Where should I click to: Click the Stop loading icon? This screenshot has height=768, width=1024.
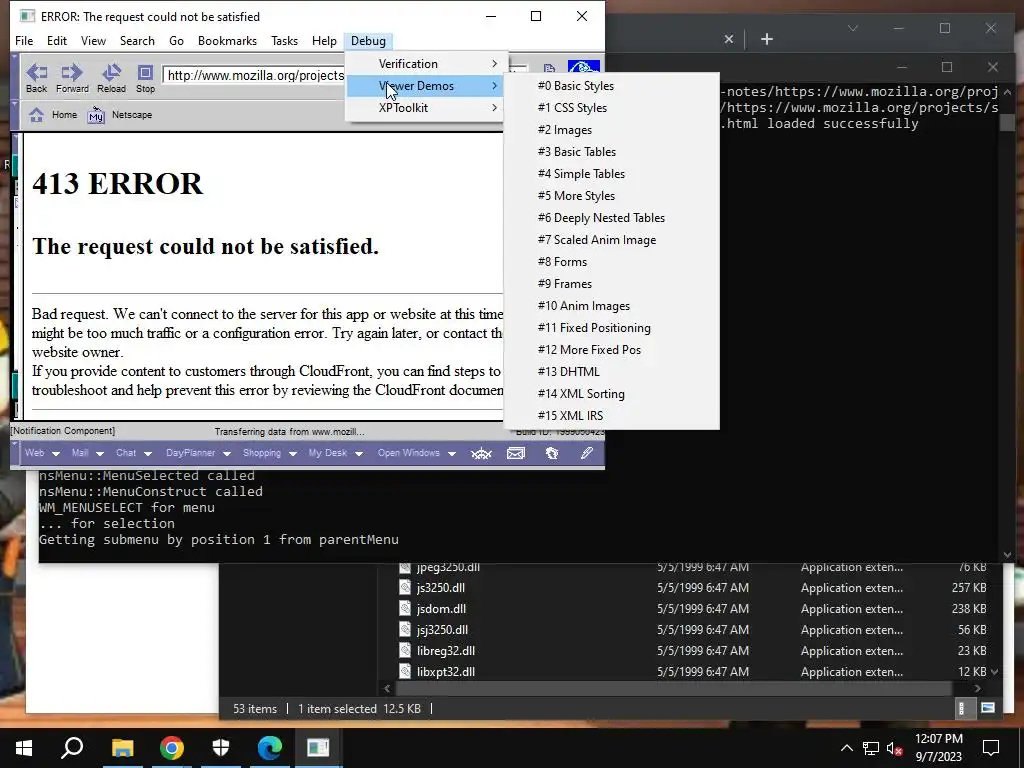145,72
